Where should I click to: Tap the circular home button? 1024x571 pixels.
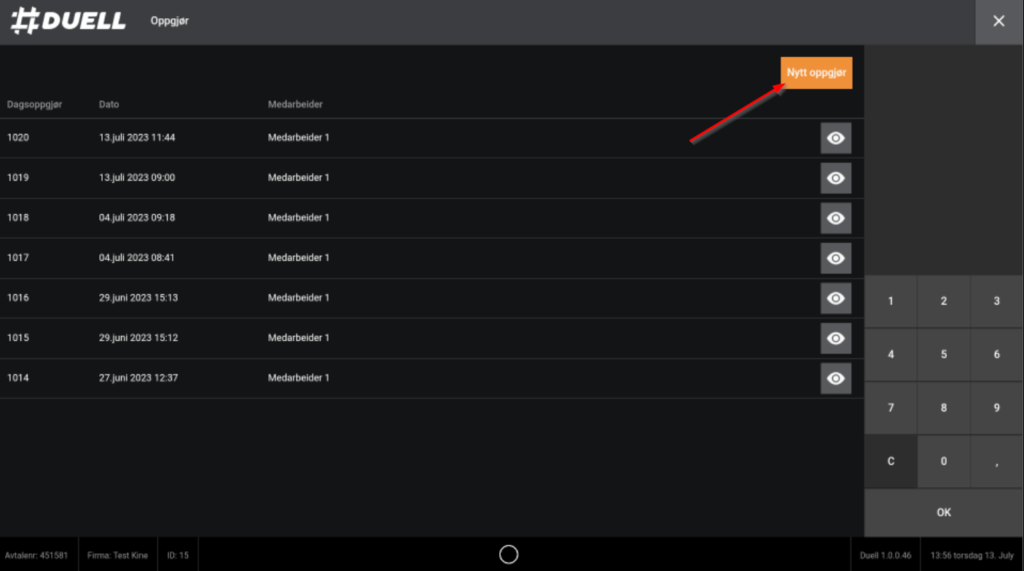coord(508,555)
